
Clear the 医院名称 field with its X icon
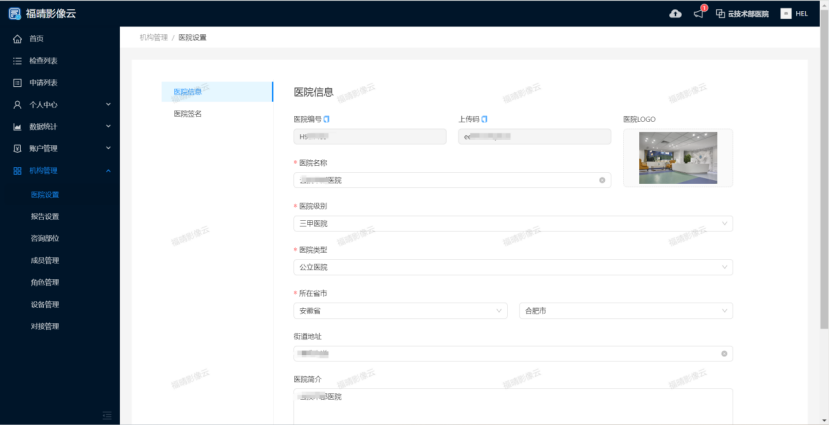602,180
